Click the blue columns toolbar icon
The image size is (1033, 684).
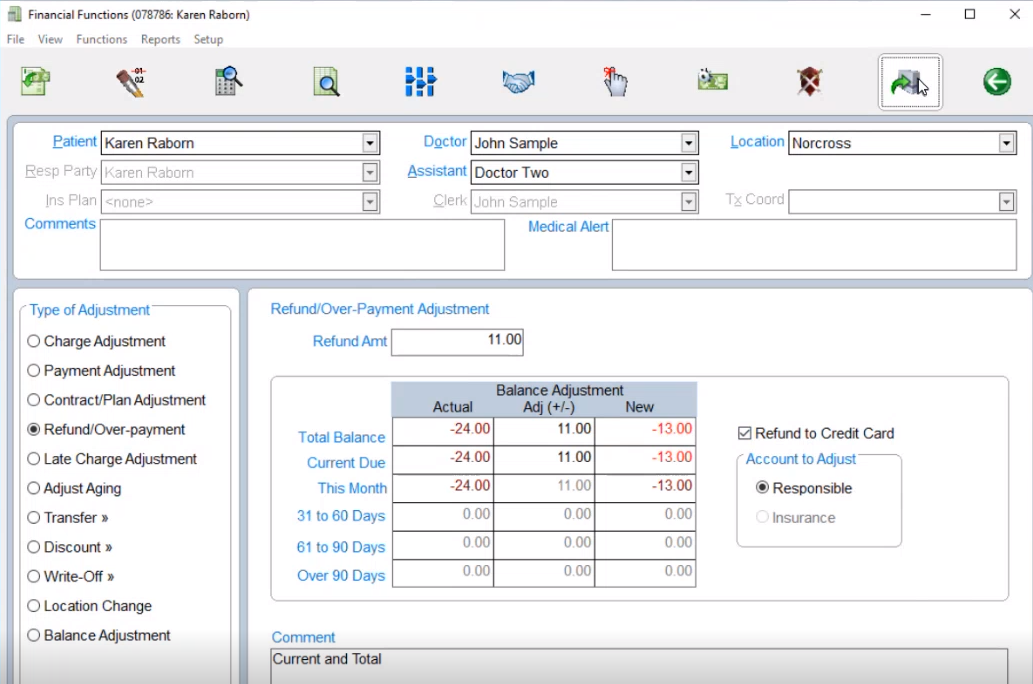(421, 81)
